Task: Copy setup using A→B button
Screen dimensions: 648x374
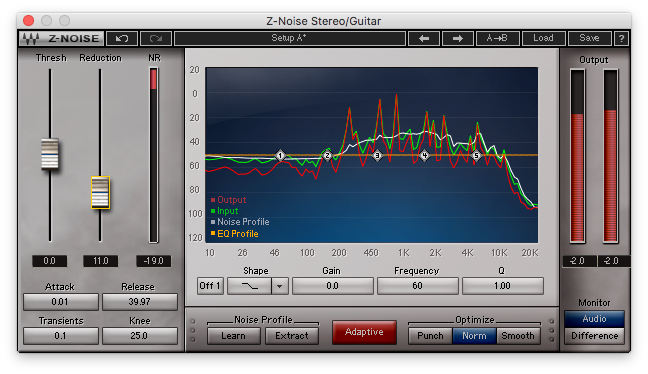Action: (x=497, y=38)
